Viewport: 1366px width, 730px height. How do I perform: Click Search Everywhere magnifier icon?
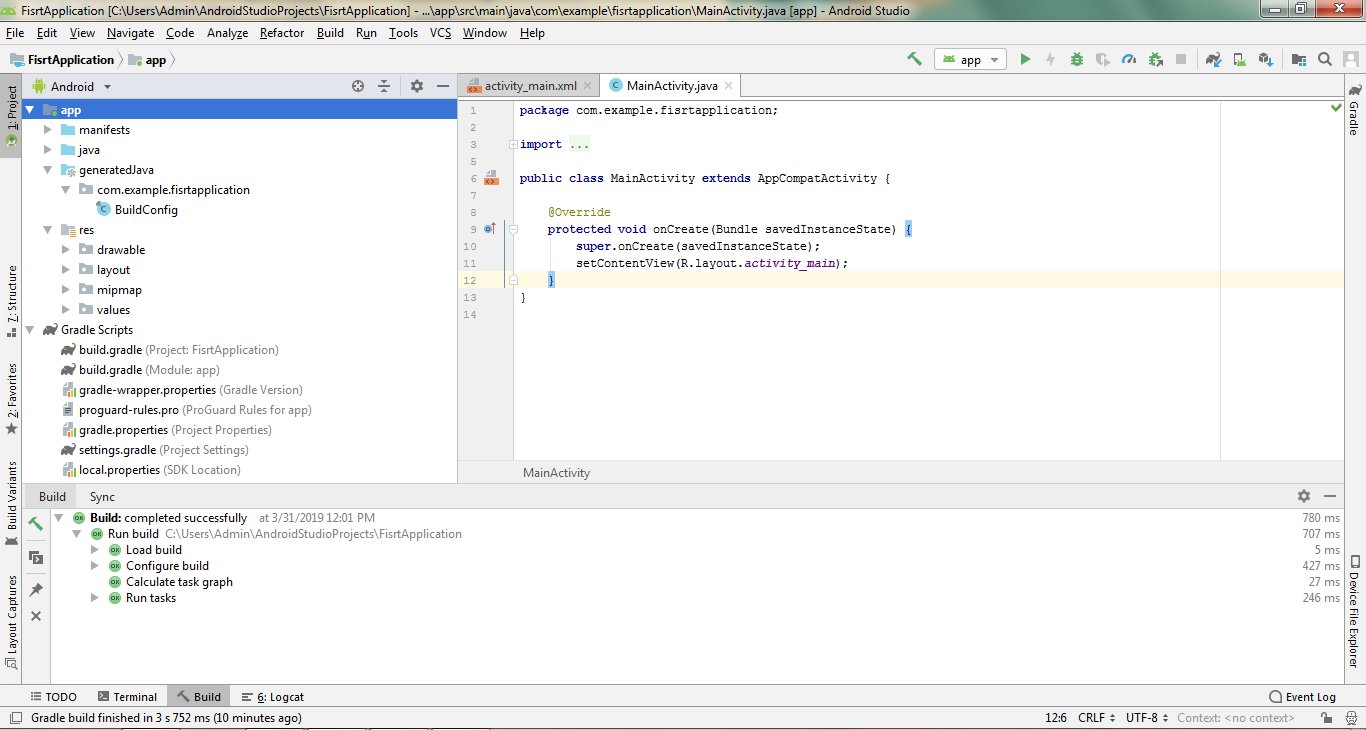click(1325, 59)
